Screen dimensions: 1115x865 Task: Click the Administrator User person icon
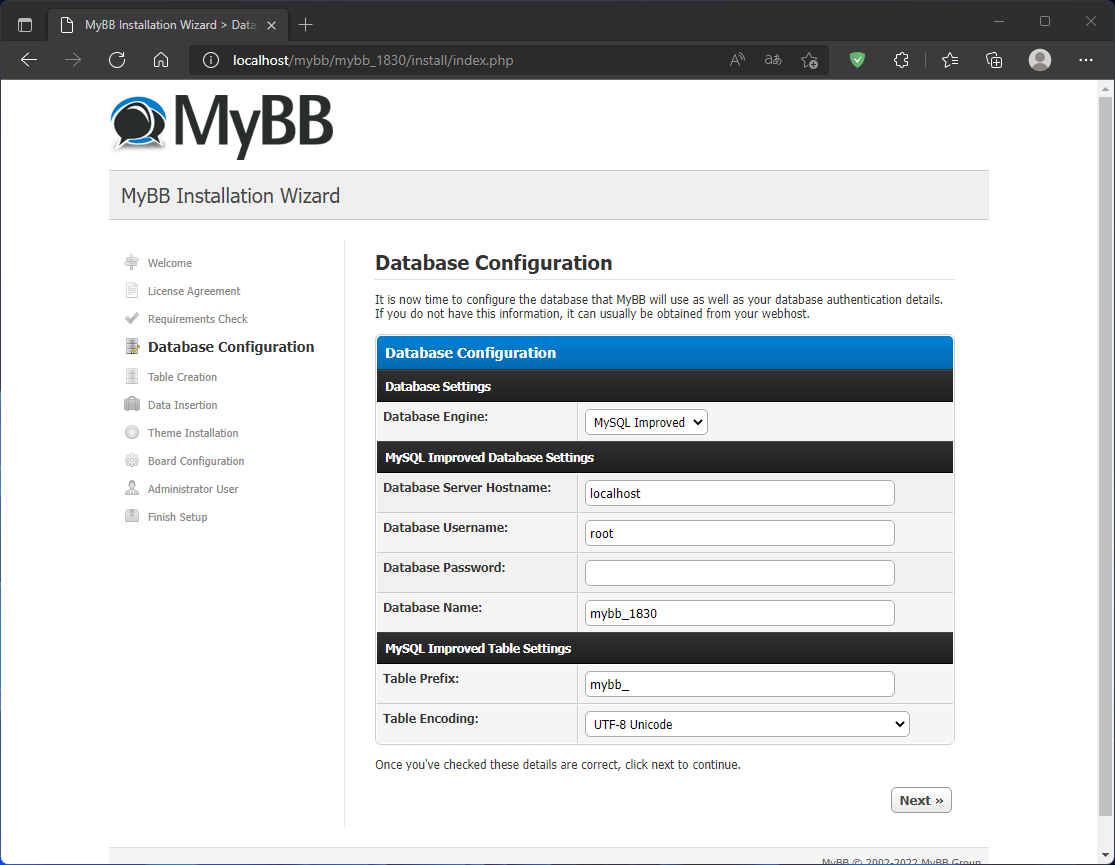coord(132,488)
